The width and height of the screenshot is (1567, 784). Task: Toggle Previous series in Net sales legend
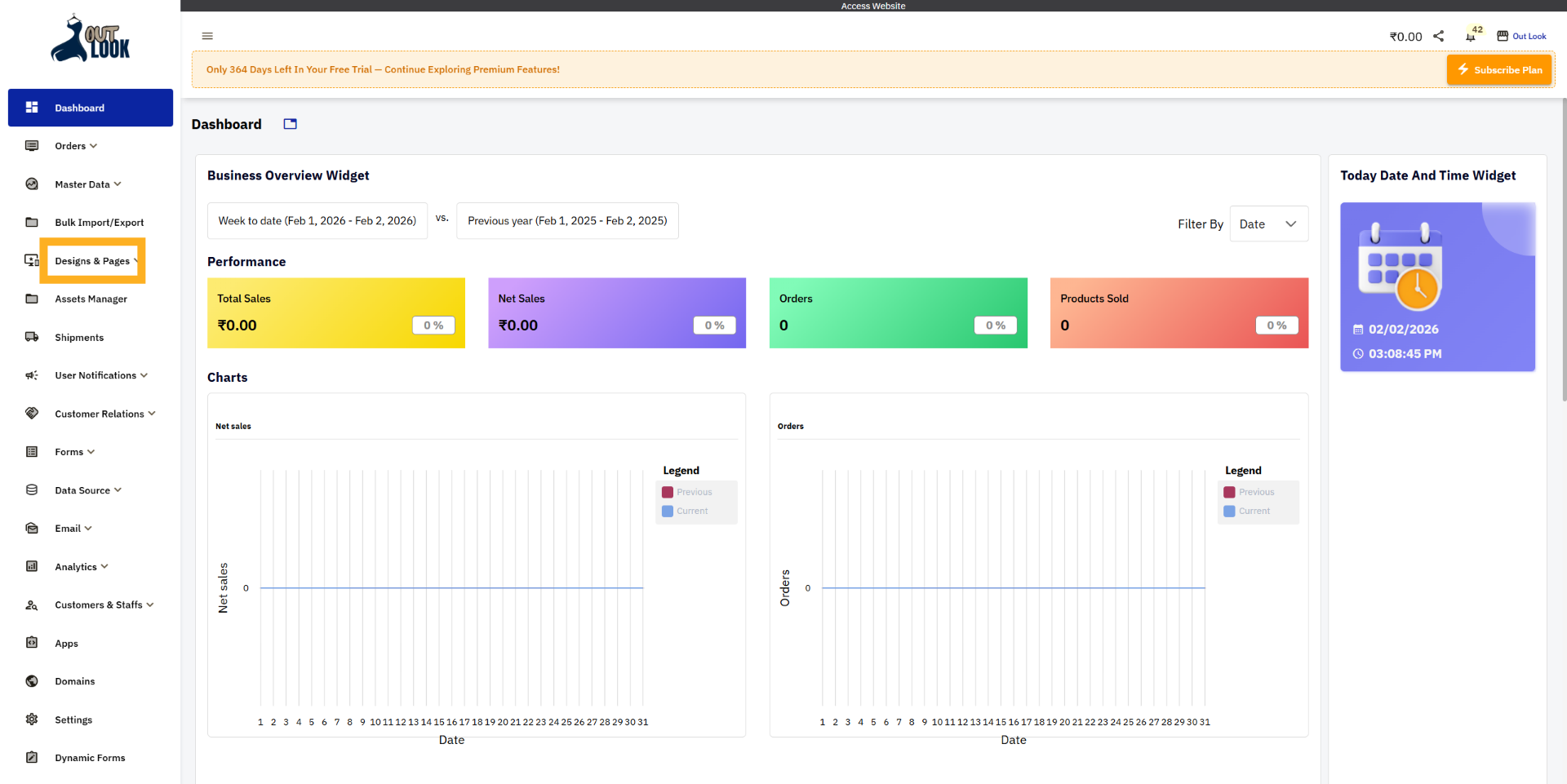click(x=694, y=492)
